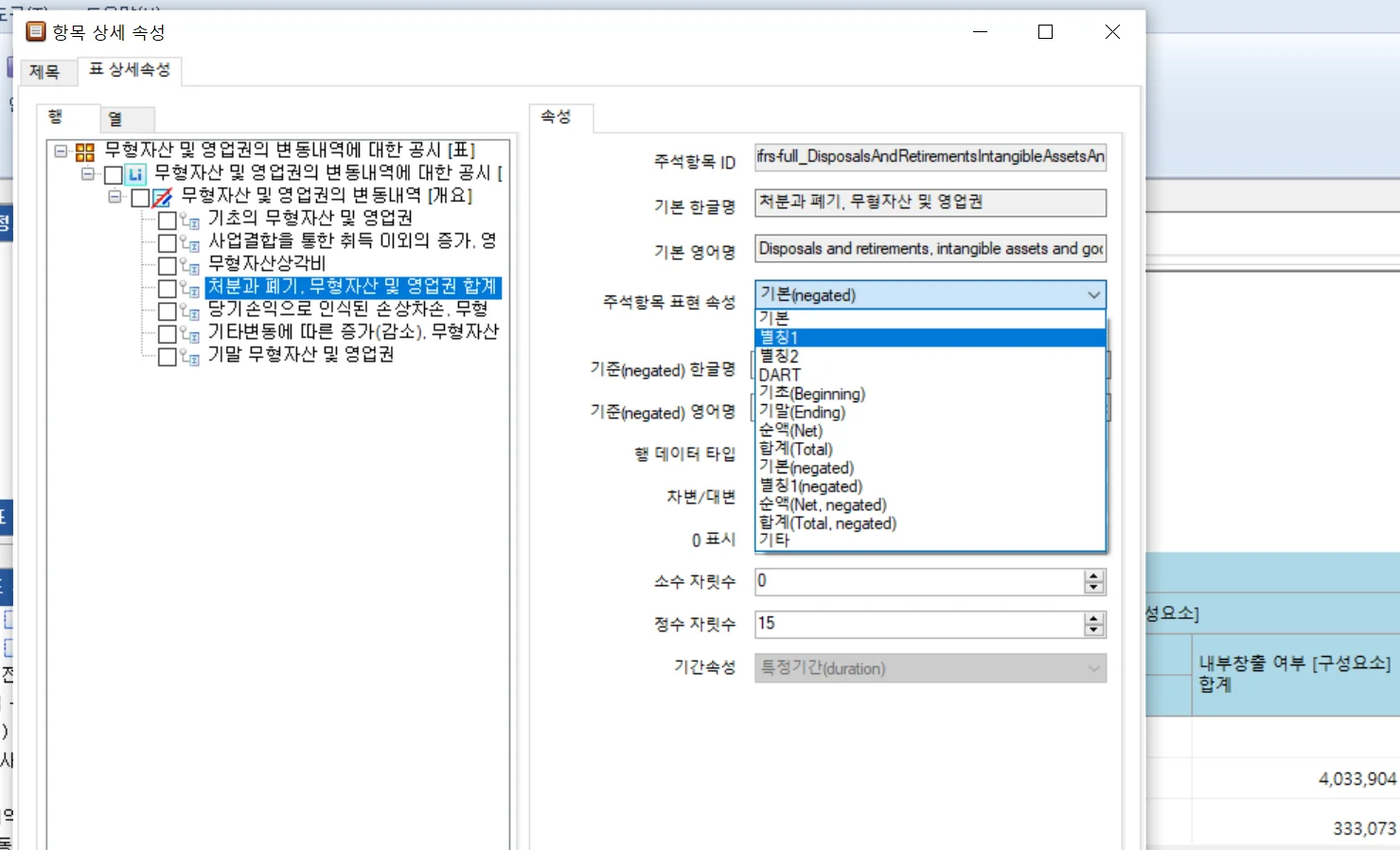
Task: Click the blue Li icon in the tree
Action: click(x=135, y=174)
